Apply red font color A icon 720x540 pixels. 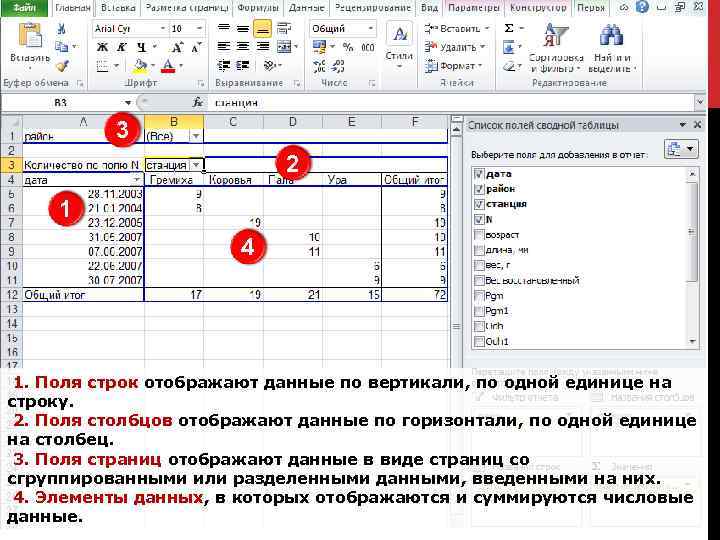(169, 66)
